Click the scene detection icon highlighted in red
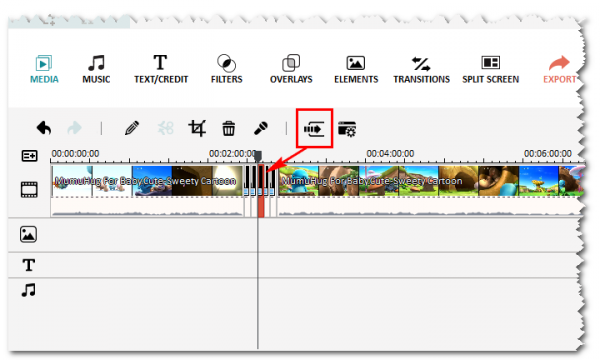The height and width of the screenshot is (360, 600). tap(314, 129)
